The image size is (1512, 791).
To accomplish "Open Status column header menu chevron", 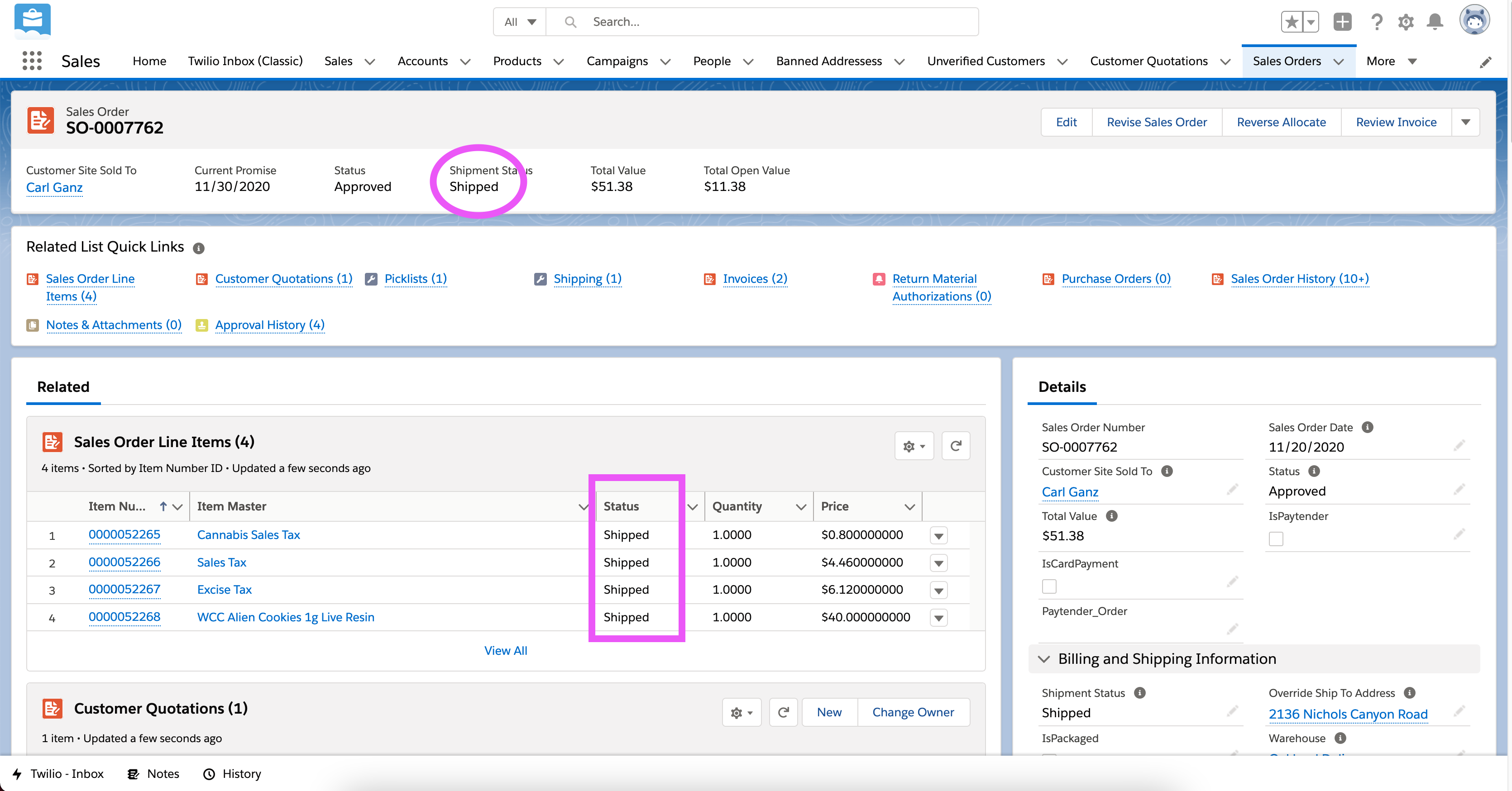I will click(x=693, y=507).
